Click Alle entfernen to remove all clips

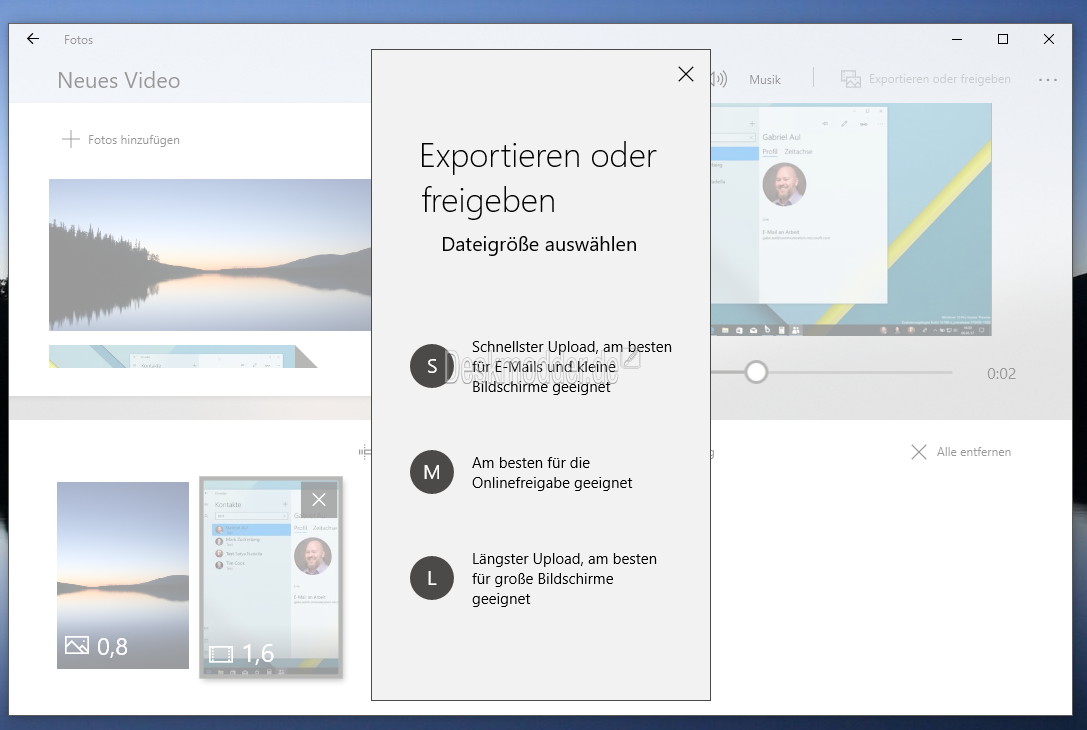tap(961, 452)
